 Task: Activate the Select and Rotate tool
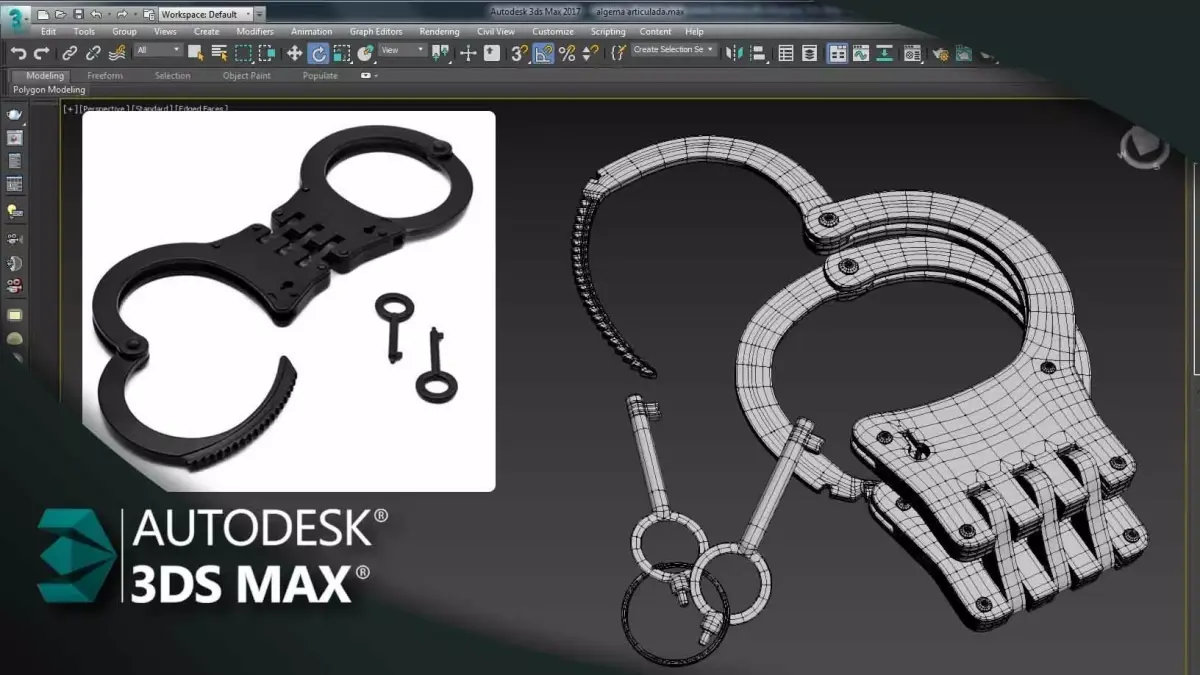point(319,55)
